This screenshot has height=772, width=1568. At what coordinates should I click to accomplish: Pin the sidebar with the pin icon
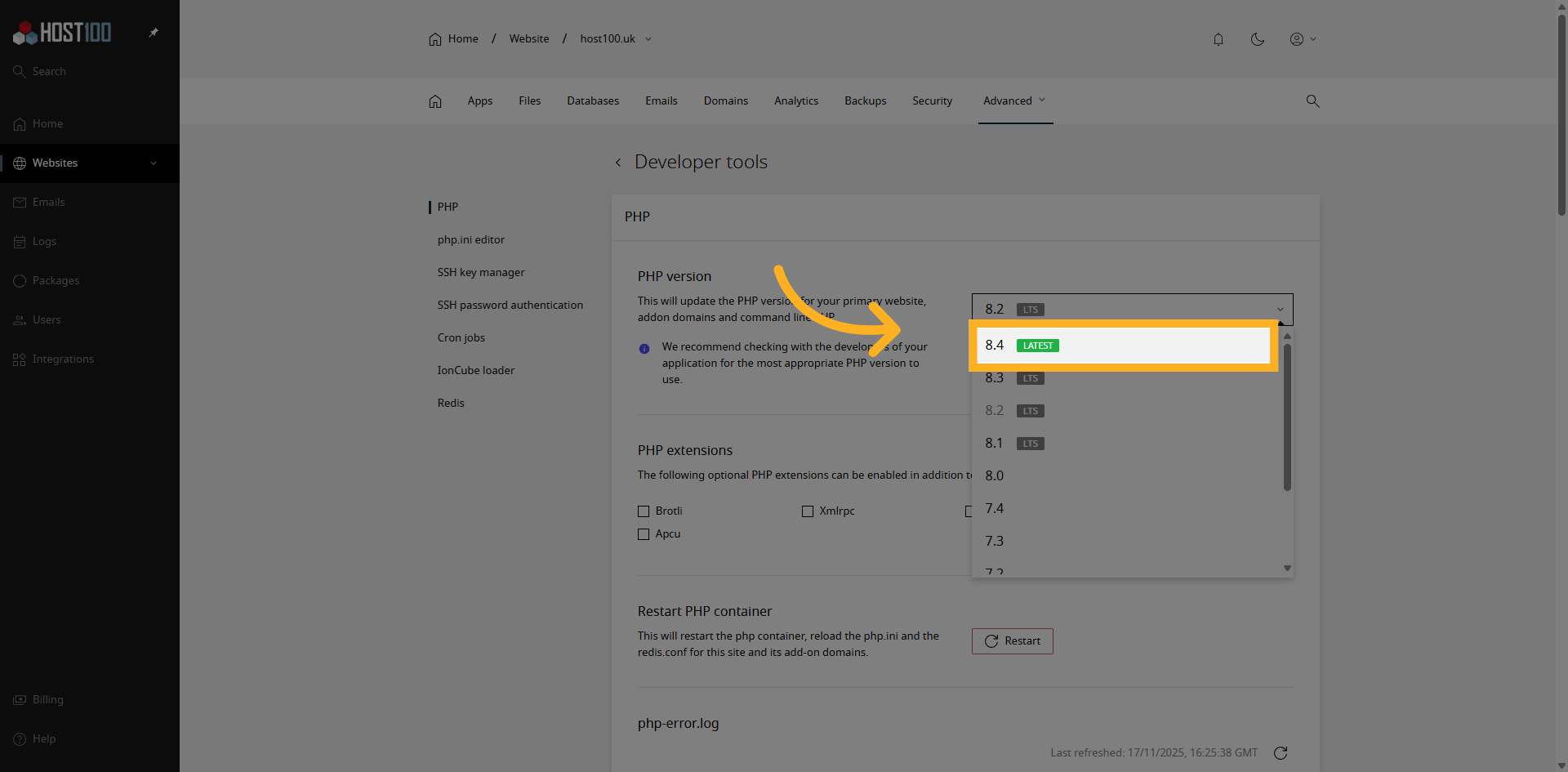pos(154,33)
